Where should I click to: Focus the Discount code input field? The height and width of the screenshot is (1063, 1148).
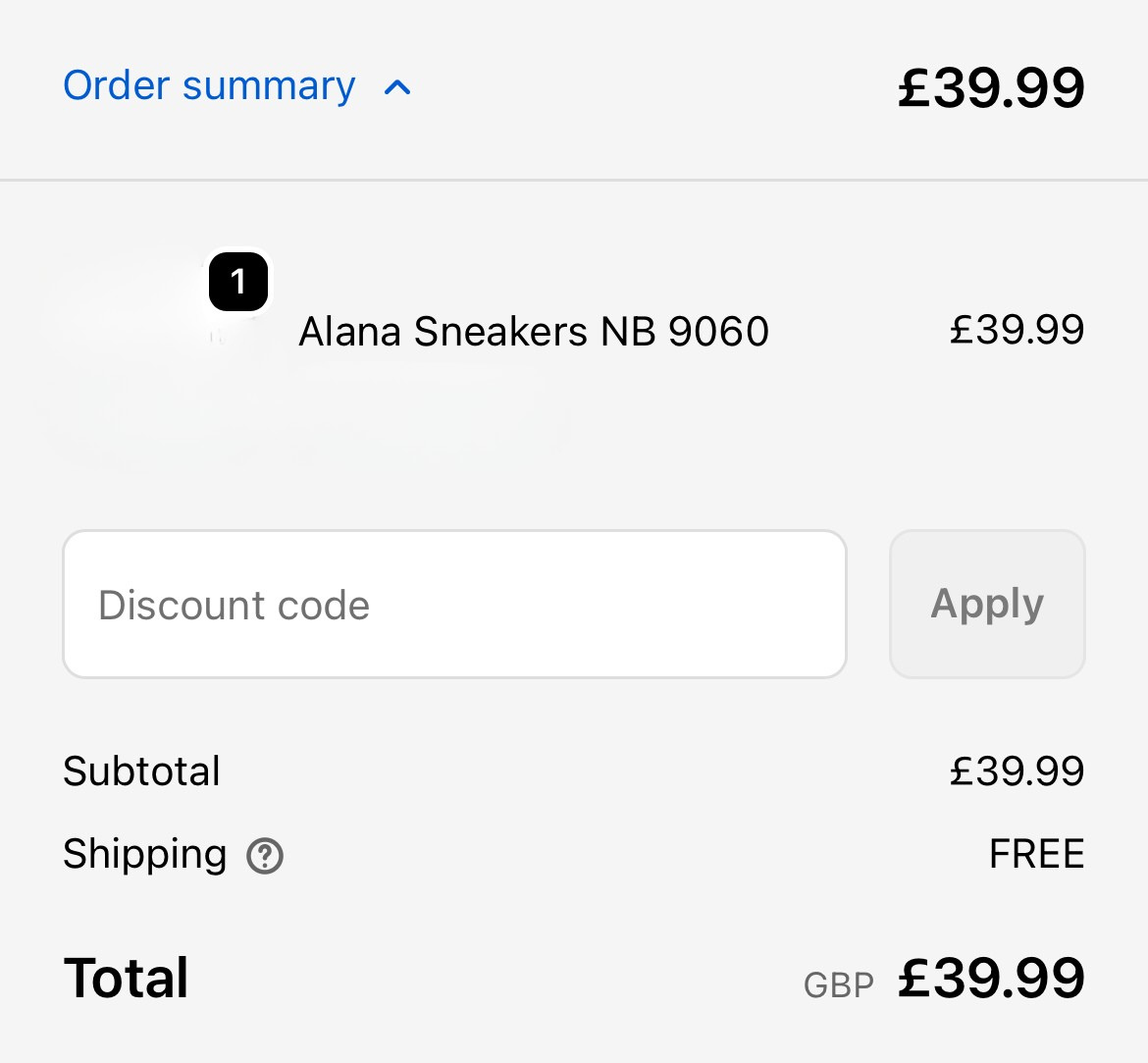(x=454, y=605)
